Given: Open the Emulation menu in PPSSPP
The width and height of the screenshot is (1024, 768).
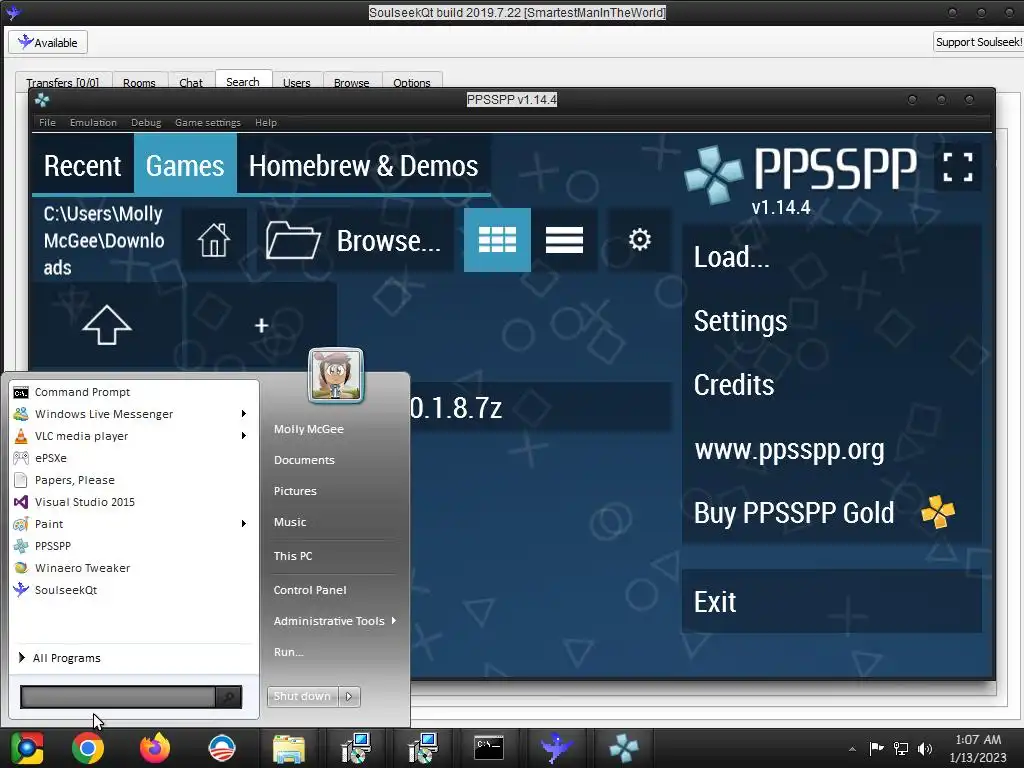Looking at the screenshot, I should click(93, 122).
